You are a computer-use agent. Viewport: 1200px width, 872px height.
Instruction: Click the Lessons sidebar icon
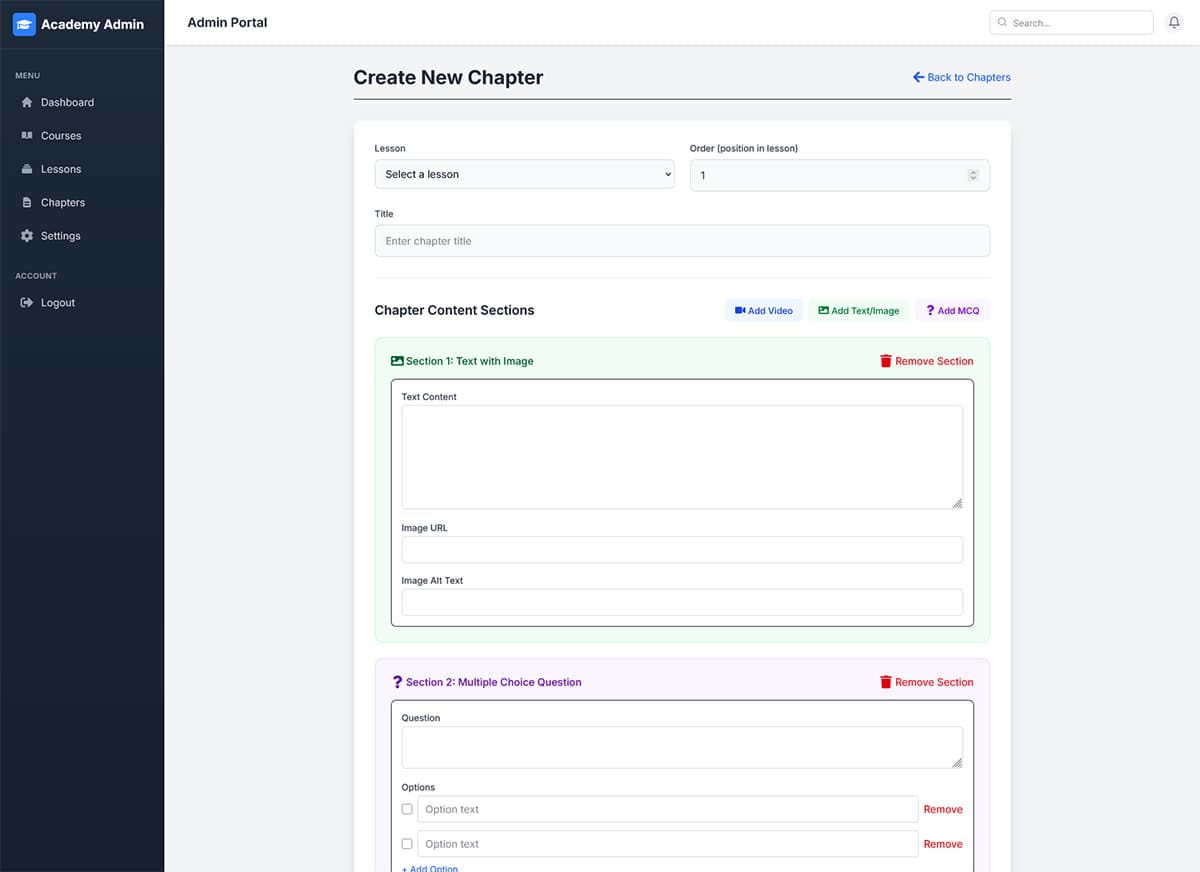point(27,169)
